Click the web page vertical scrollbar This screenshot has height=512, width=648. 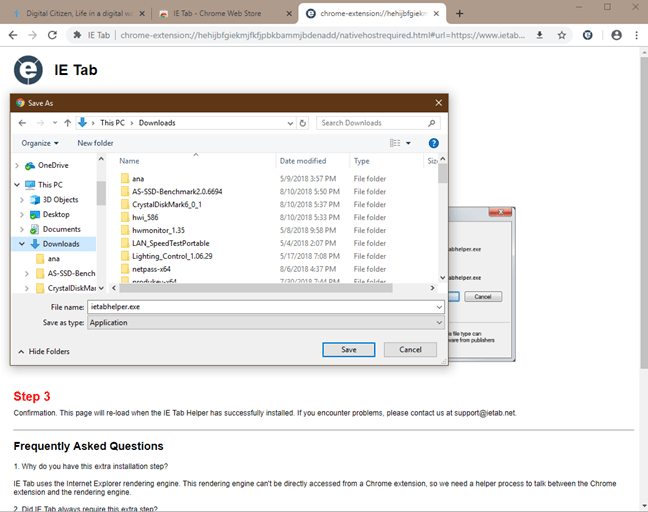click(x=644, y=213)
